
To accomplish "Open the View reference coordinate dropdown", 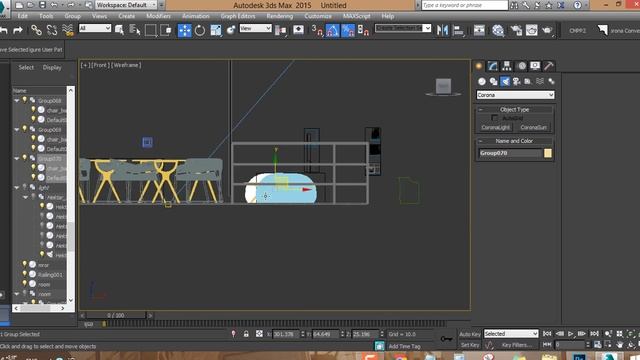I will pyautogui.click(x=256, y=28).
